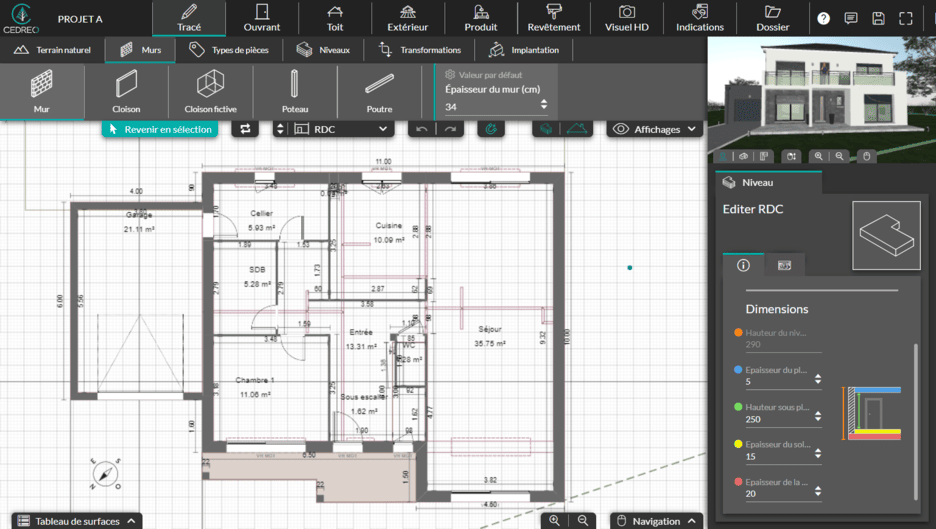
Task: Toggle the 3D preview eye view mode
Action: [743, 156]
